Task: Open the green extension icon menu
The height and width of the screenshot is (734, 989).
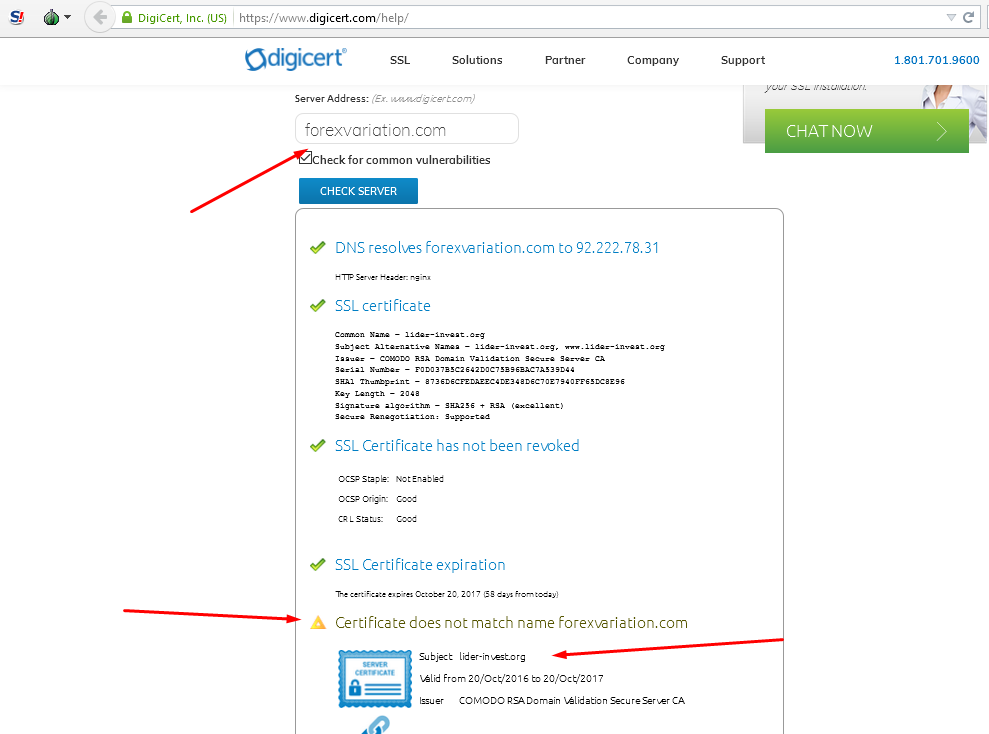Action: coord(51,18)
